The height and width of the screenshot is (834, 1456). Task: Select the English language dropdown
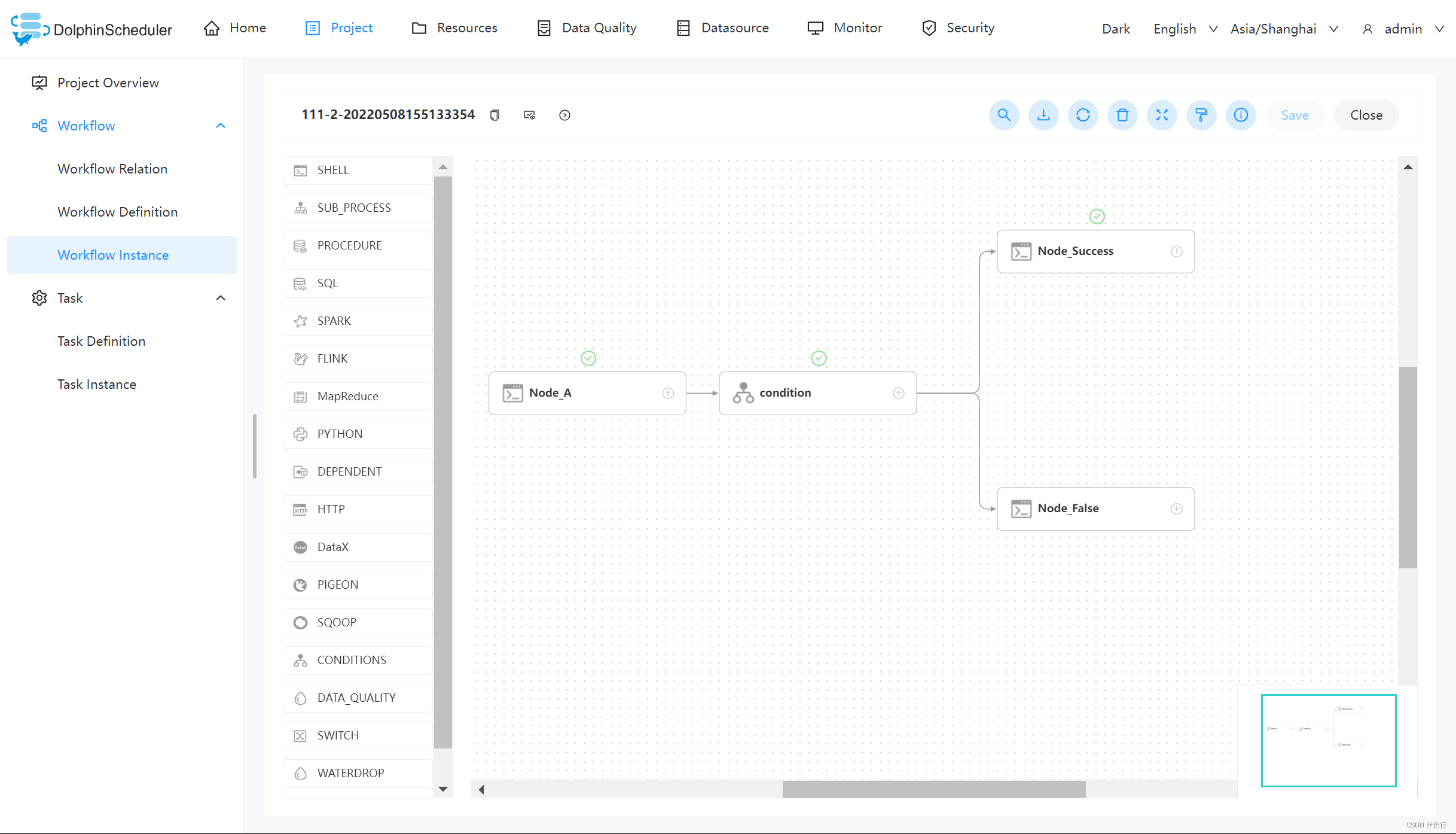pyautogui.click(x=1184, y=27)
